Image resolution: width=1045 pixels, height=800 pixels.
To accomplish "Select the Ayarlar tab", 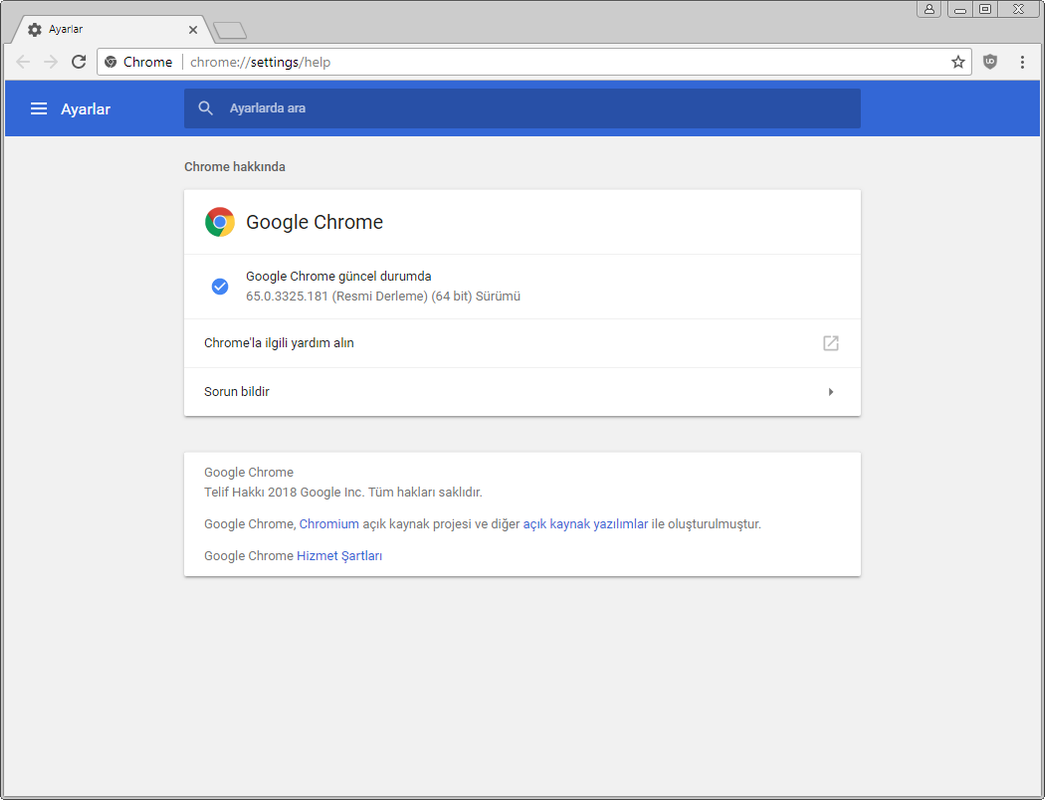I will coord(110,29).
